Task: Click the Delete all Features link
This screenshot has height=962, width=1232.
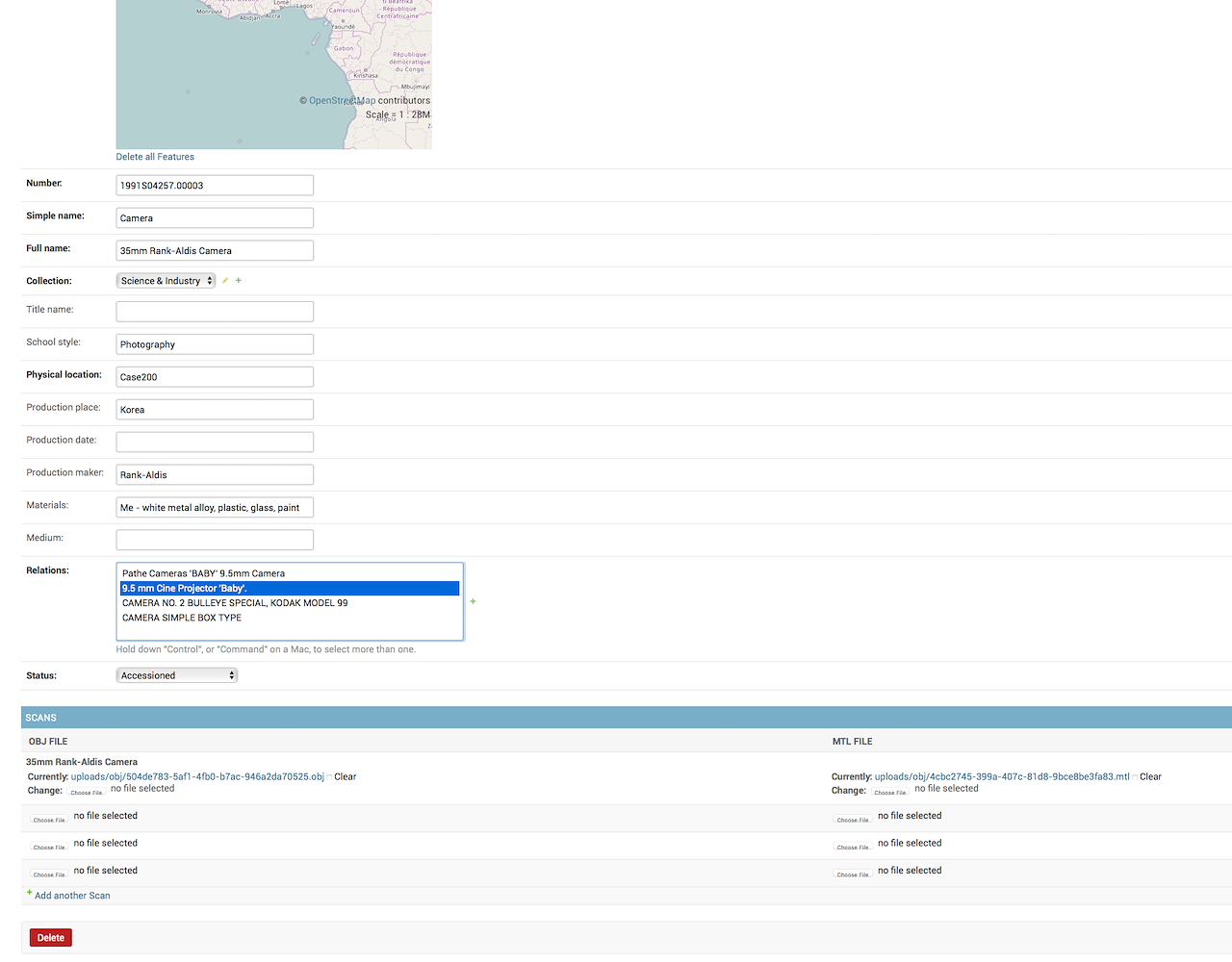Action: [155, 157]
